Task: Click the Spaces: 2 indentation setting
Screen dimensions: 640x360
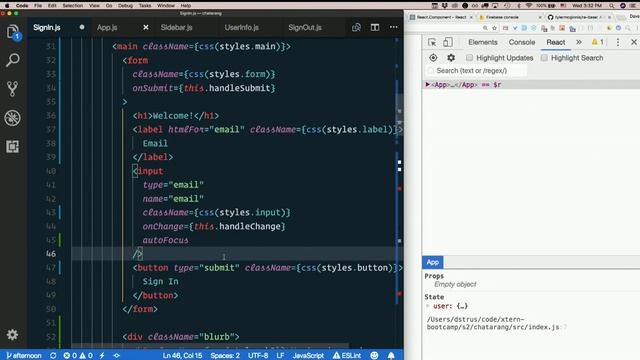Action: pyautogui.click(x=225, y=356)
